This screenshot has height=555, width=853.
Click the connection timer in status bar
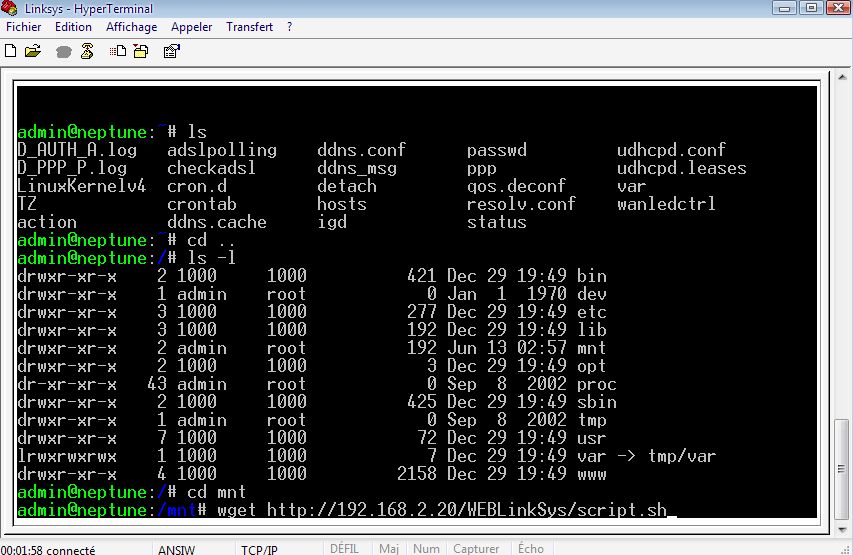click(48, 550)
